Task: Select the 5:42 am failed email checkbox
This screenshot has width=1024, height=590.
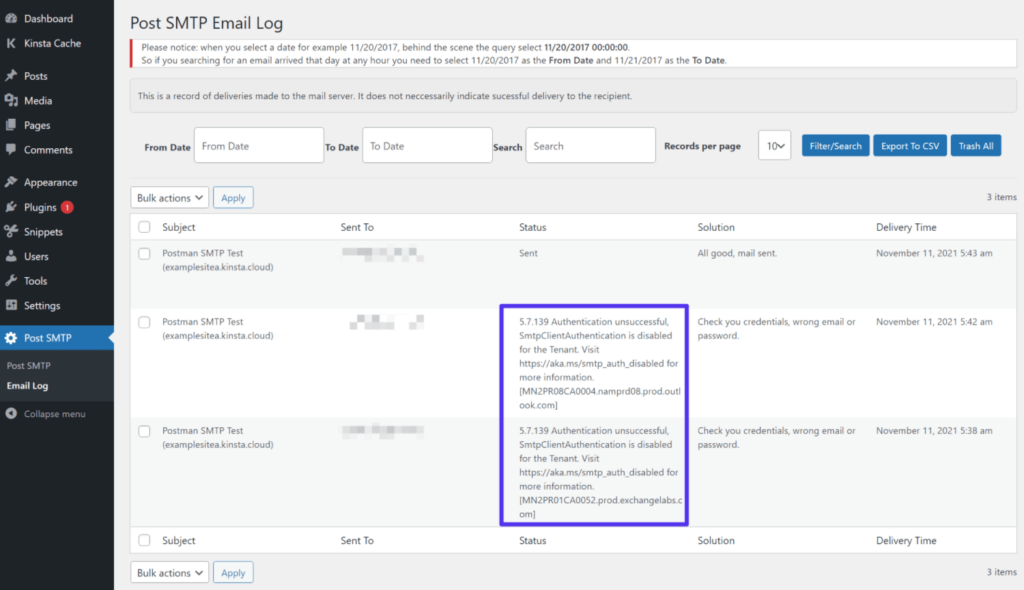Action: pyautogui.click(x=145, y=322)
